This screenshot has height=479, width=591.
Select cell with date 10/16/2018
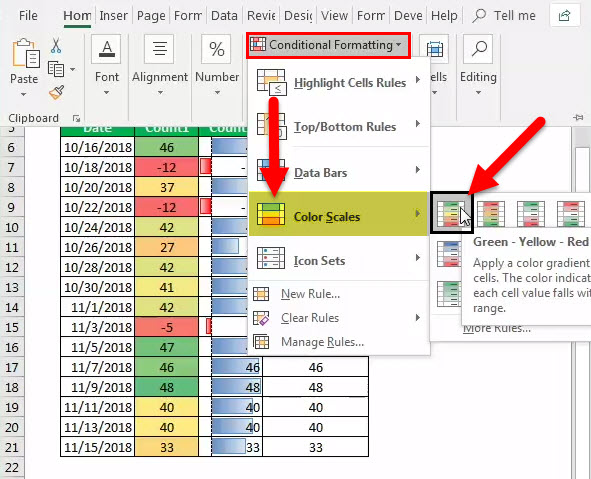(98, 147)
